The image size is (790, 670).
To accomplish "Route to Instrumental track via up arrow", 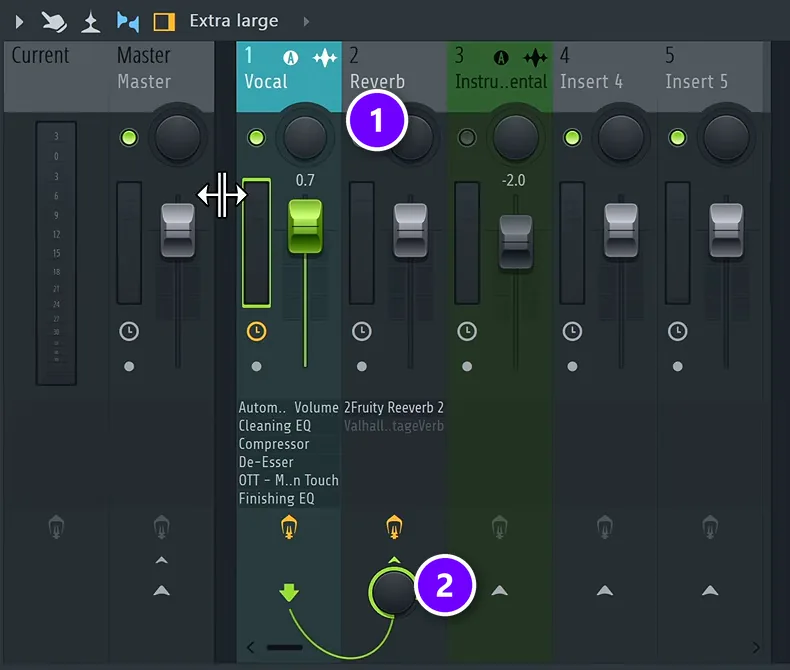I will point(499,590).
